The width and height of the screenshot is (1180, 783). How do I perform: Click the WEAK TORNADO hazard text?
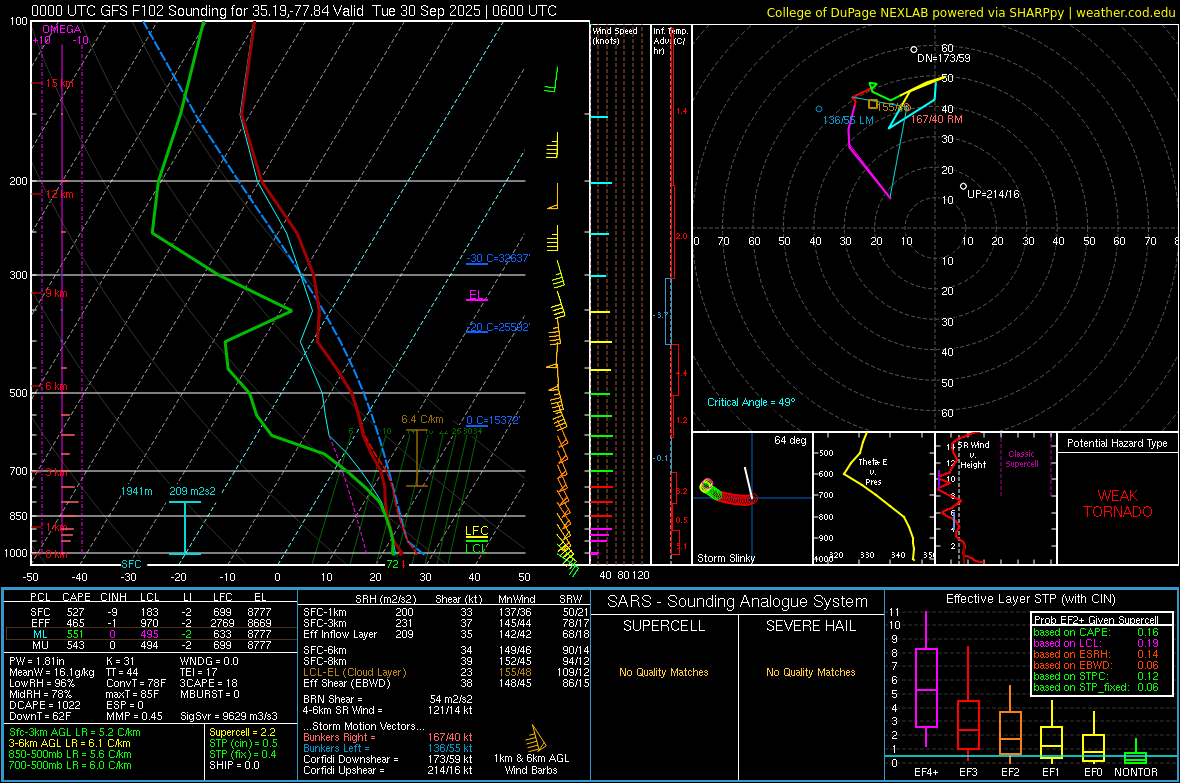coord(1118,504)
